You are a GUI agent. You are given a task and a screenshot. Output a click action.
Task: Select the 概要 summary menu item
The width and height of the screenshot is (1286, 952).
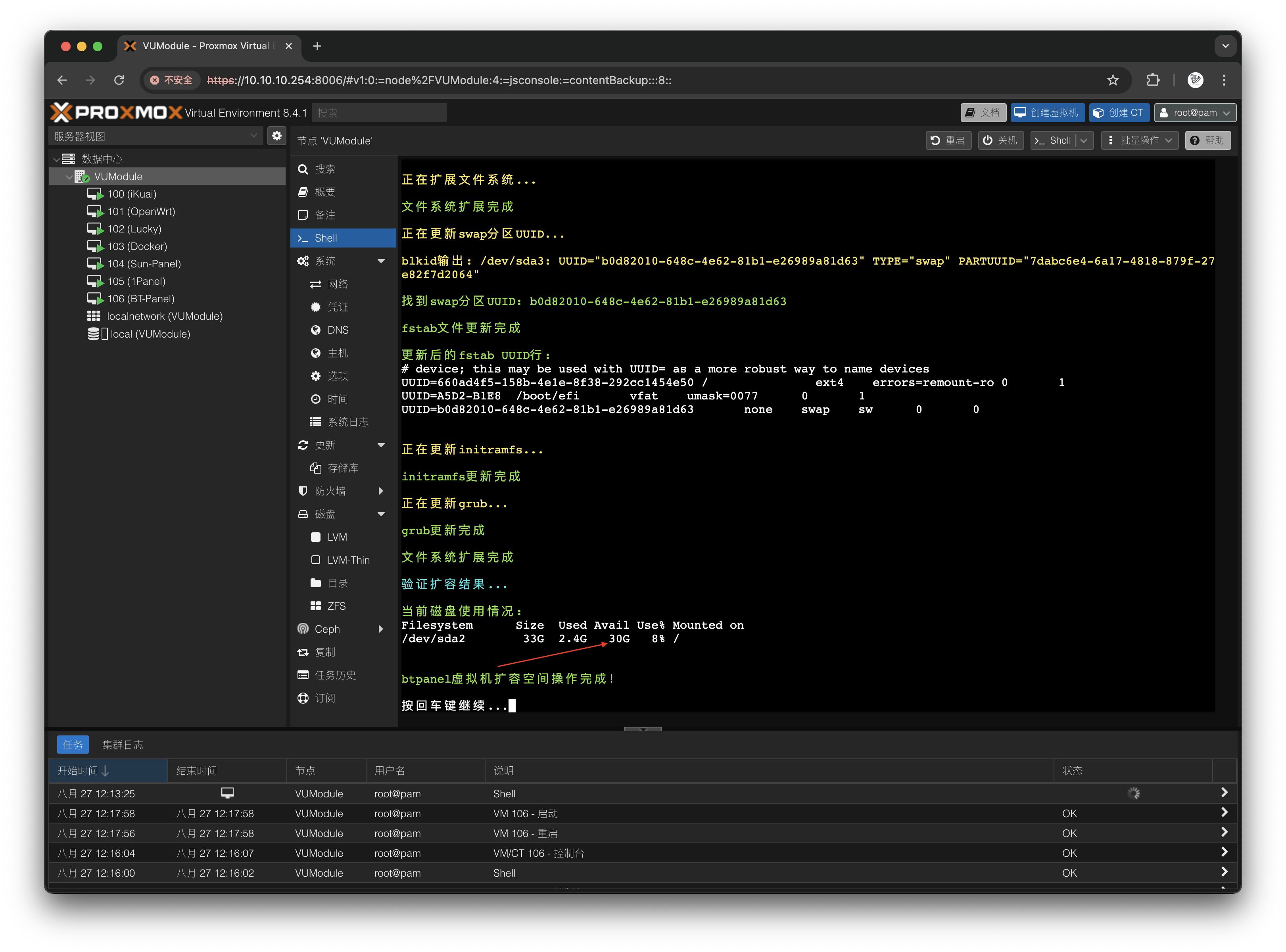325,192
